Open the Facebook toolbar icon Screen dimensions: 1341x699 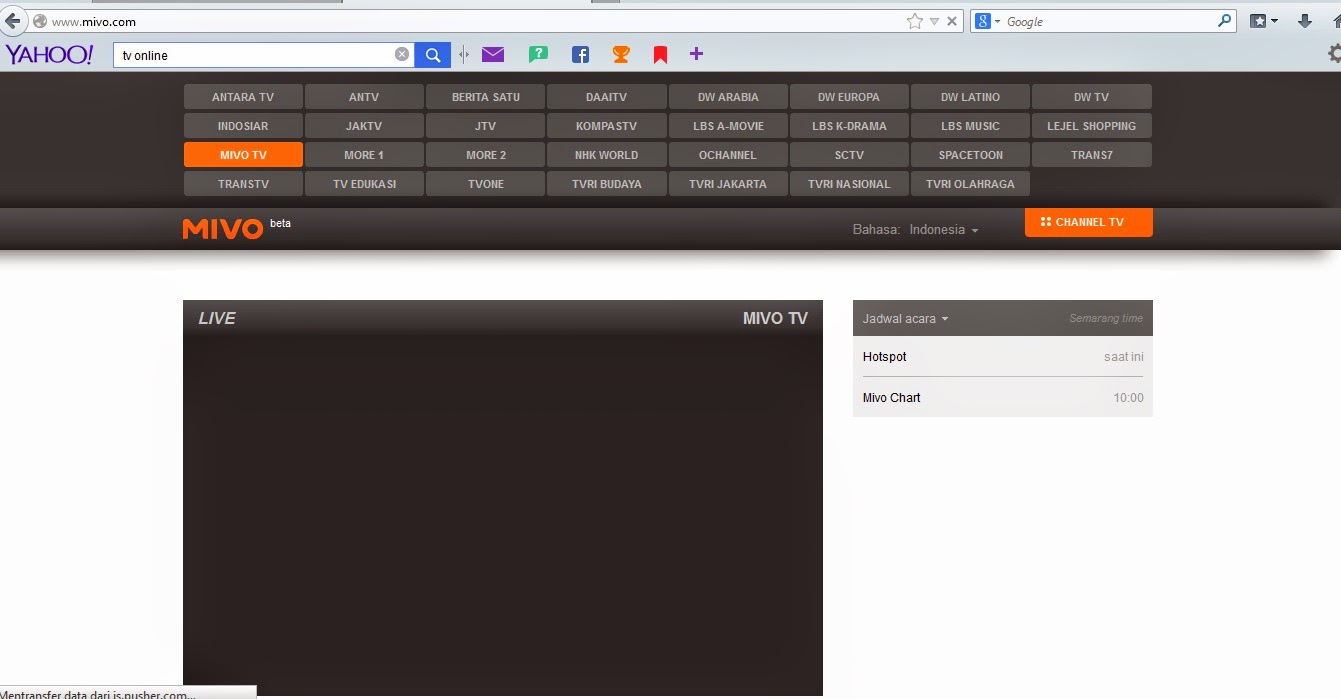[580, 55]
